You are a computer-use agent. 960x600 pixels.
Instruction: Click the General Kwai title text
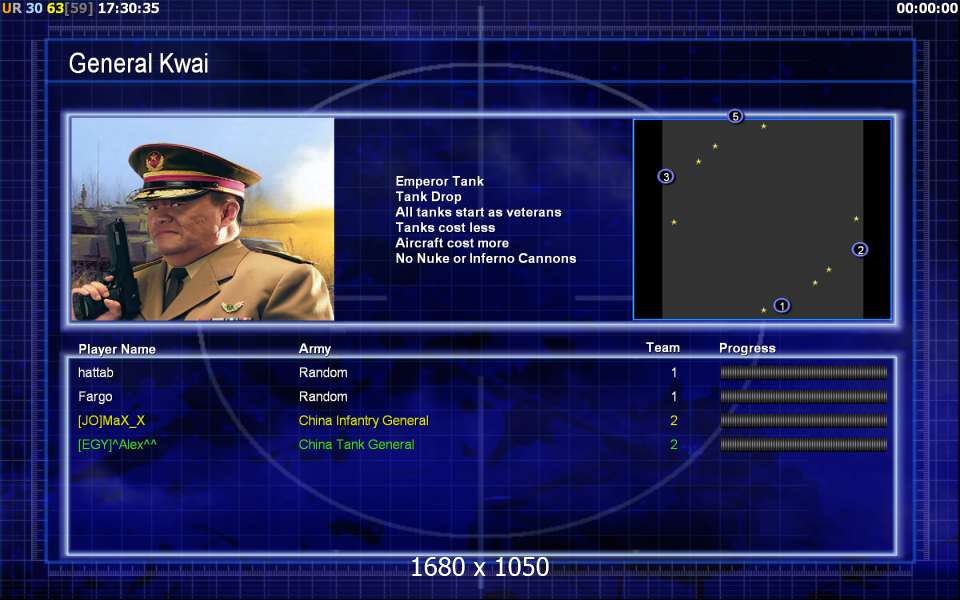point(138,63)
